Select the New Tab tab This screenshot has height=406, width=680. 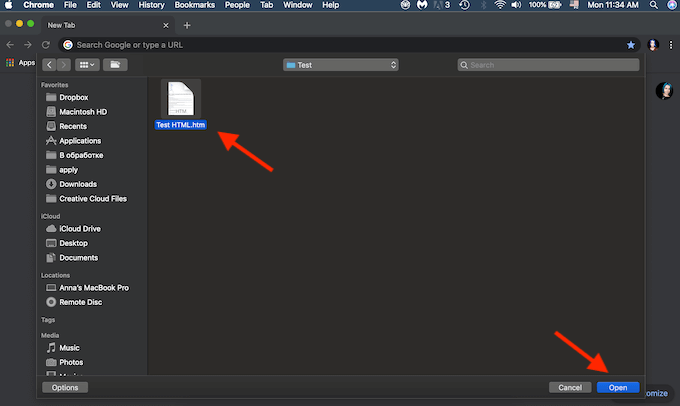(x=108, y=25)
